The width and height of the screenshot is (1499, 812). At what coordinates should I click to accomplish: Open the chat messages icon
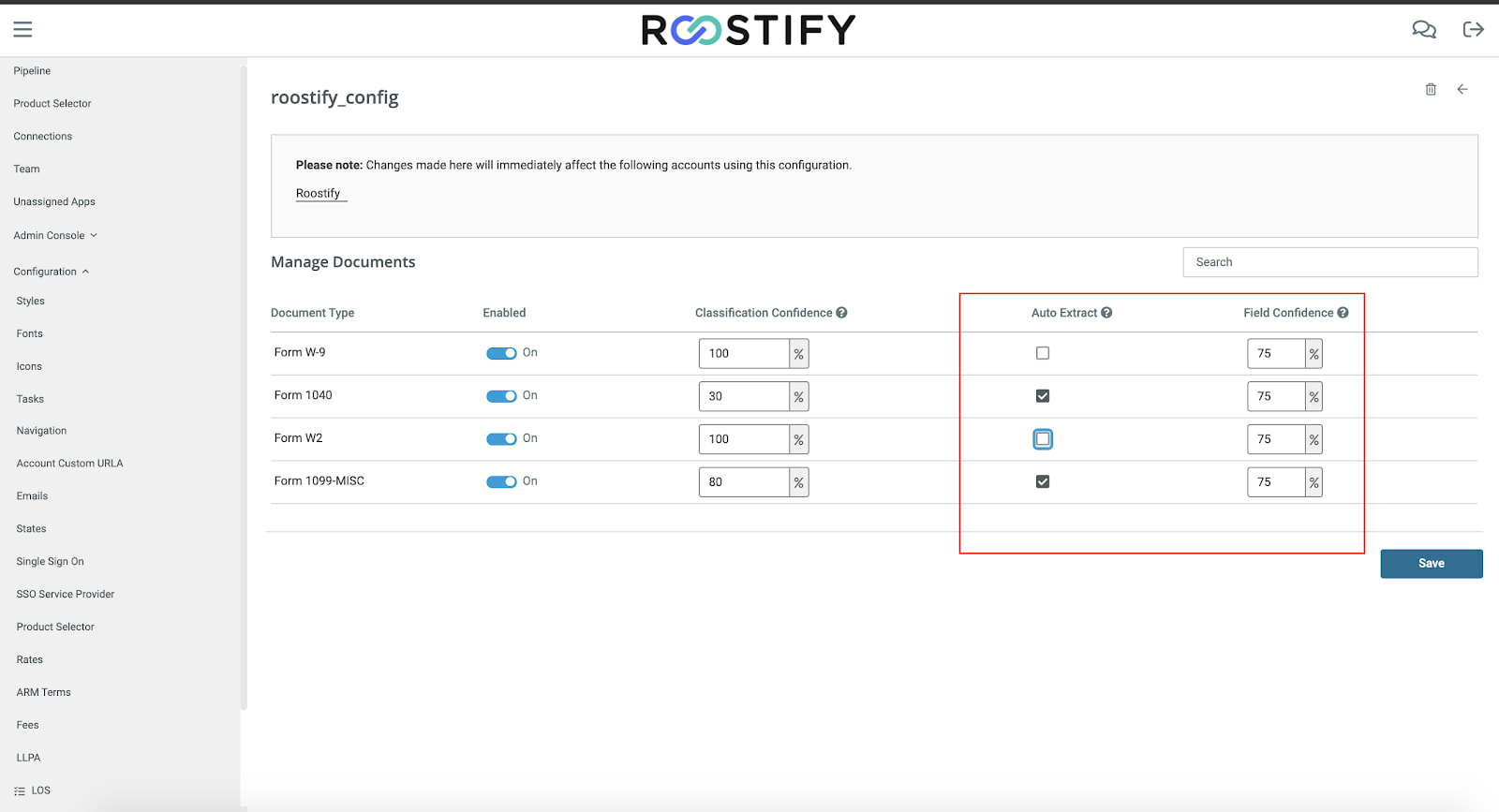point(1424,30)
